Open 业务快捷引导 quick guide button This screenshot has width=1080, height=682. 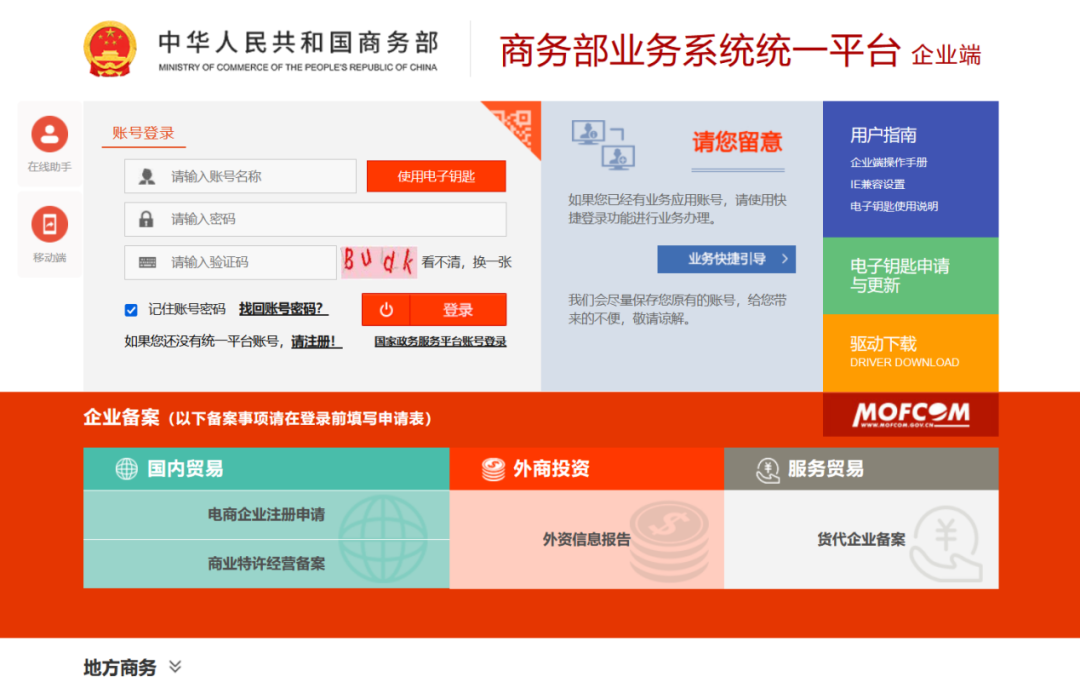coord(727,259)
